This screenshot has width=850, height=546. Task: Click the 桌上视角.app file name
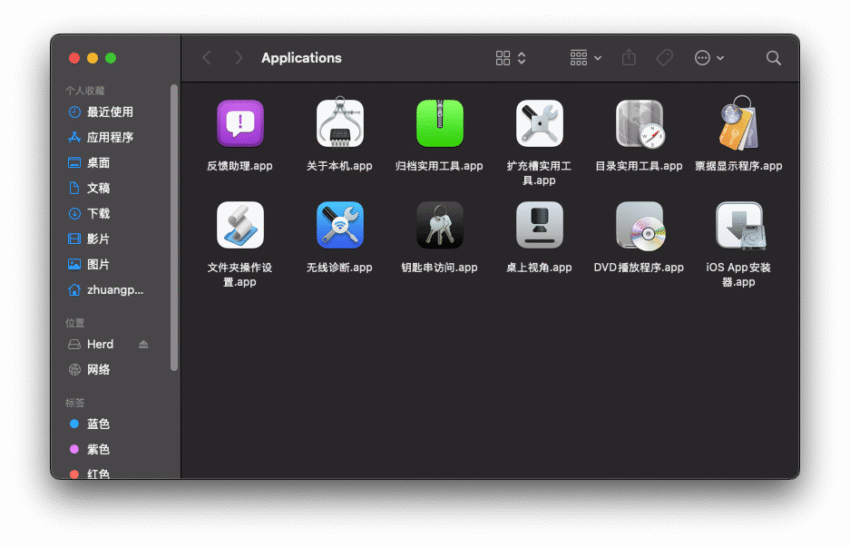click(x=539, y=268)
